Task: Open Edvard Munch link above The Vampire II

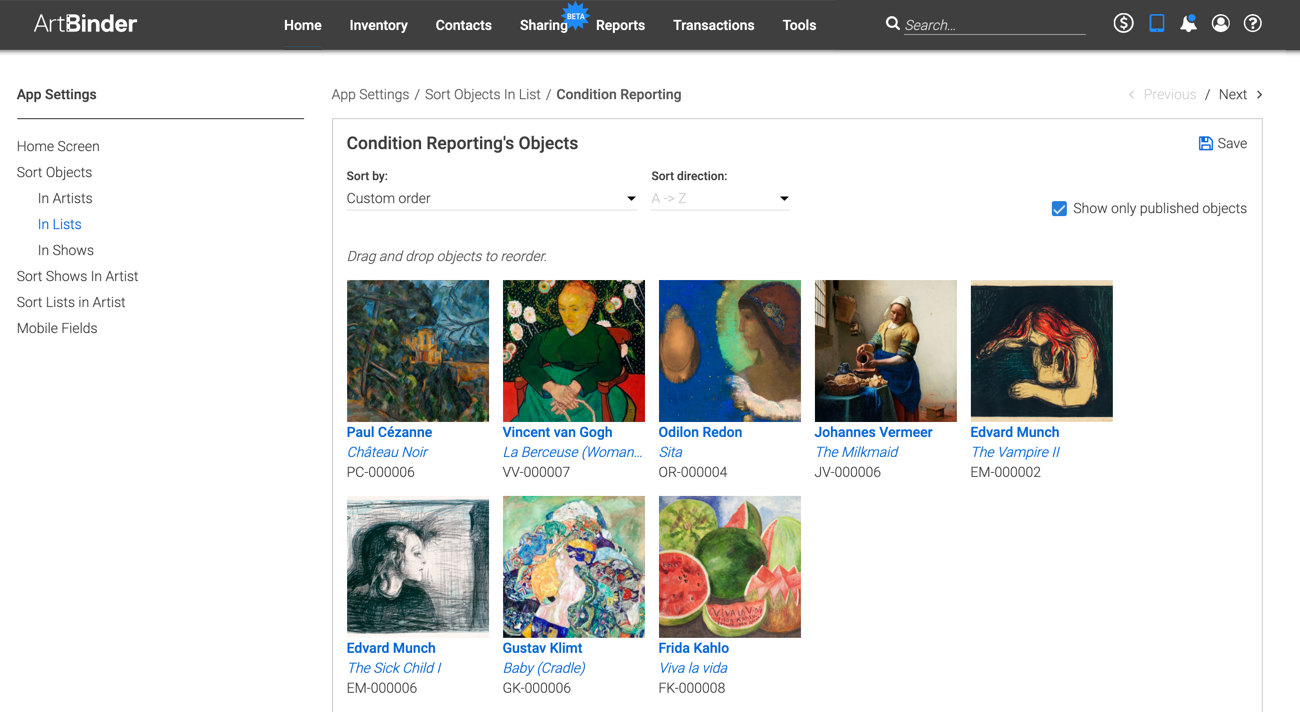Action: [x=1014, y=432]
